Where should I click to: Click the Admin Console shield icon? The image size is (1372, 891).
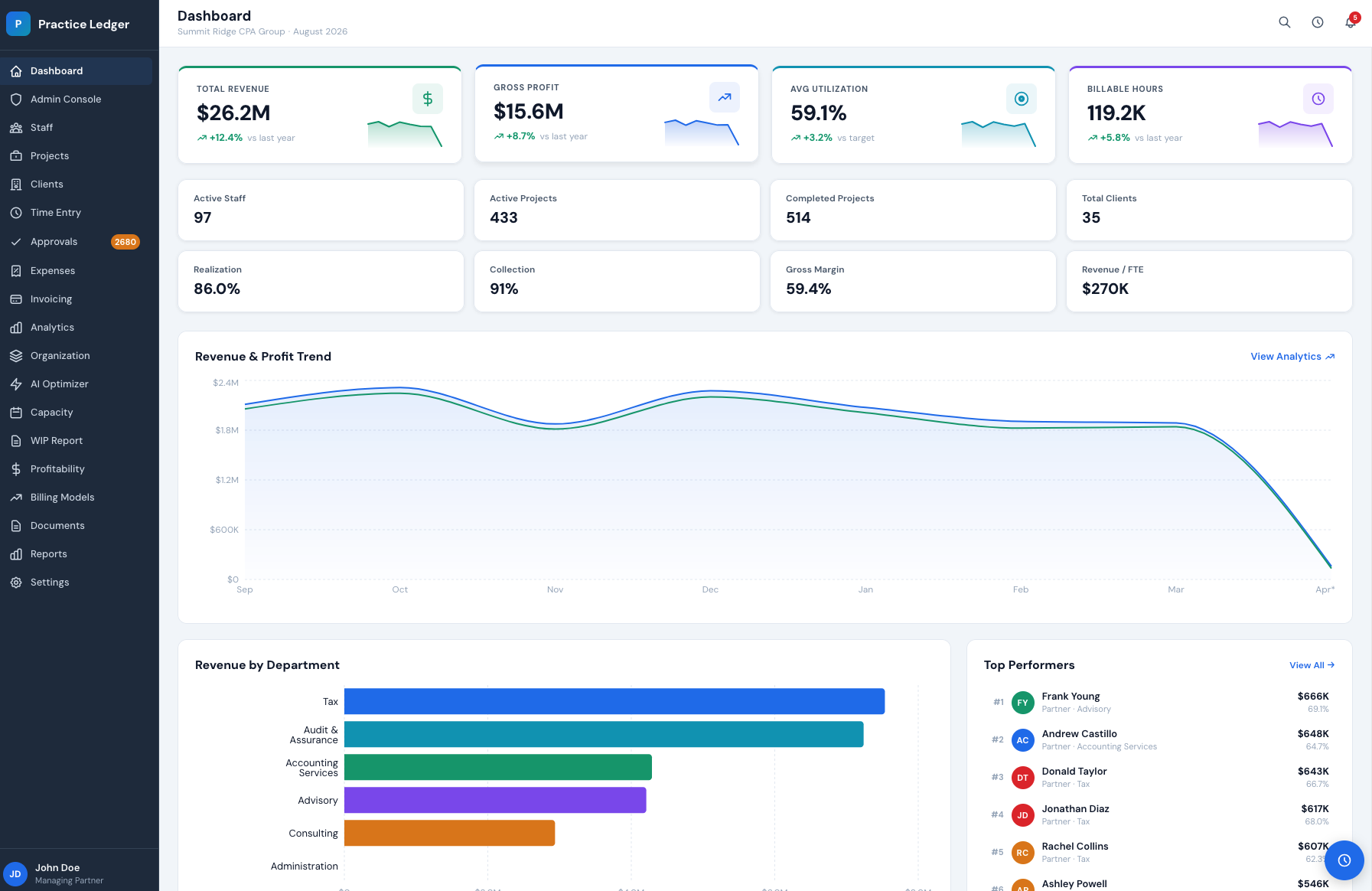[16, 100]
